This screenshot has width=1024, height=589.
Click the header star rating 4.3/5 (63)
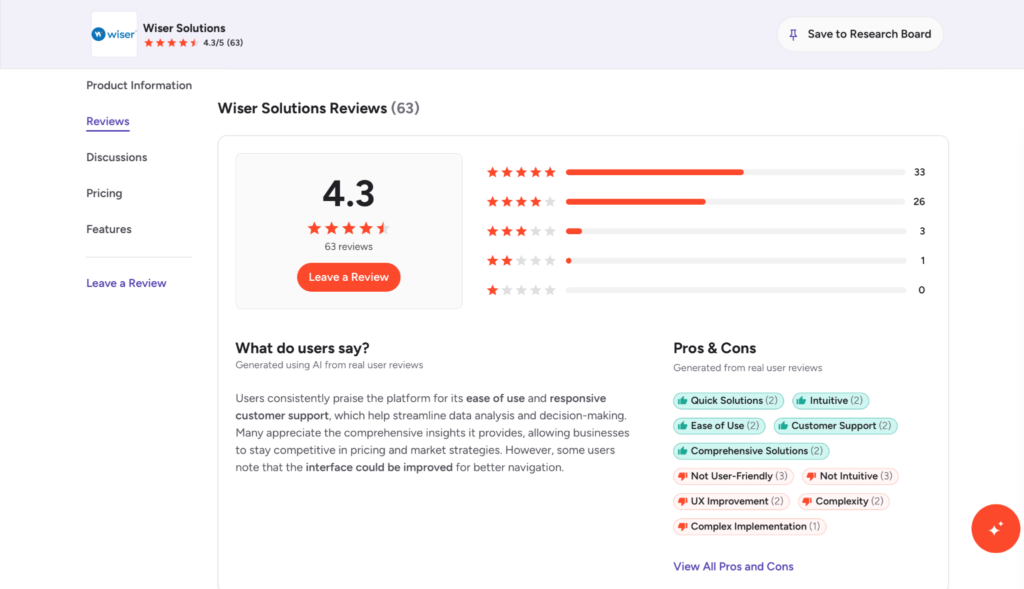(193, 43)
